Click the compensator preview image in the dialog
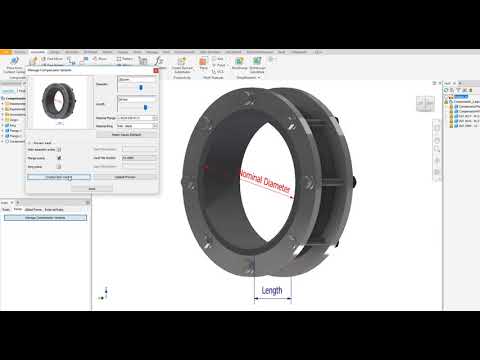This screenshot has height=360, width=480. (x=59, y=101)
